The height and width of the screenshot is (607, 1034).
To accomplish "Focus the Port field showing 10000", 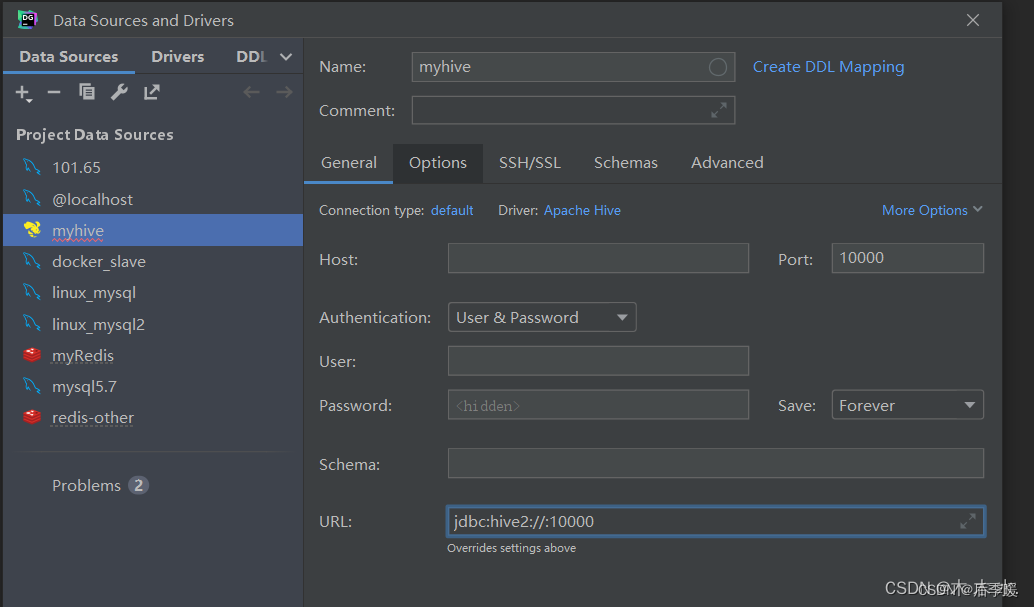I will 907,258.
